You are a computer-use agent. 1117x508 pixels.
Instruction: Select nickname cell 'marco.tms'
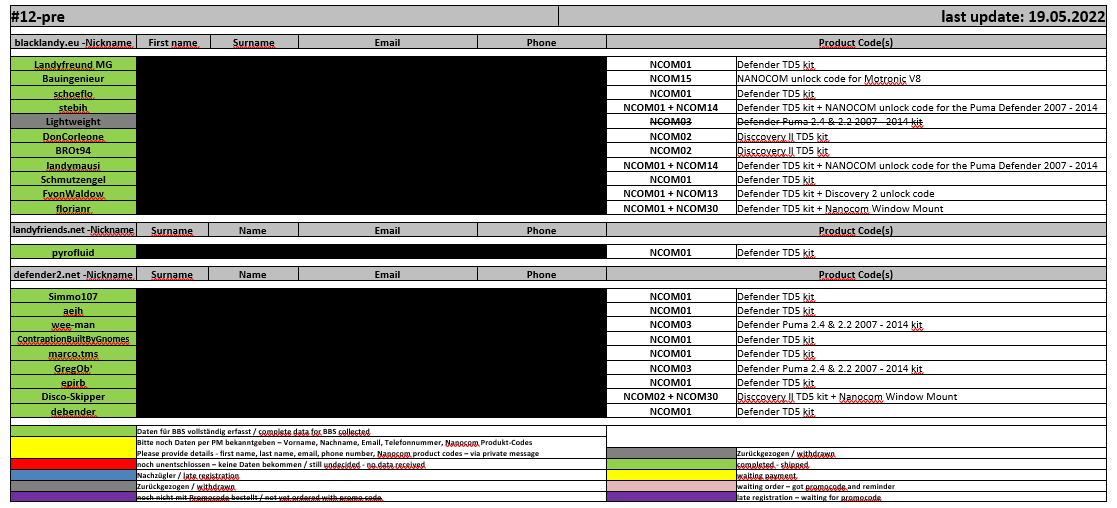point(73,353)
